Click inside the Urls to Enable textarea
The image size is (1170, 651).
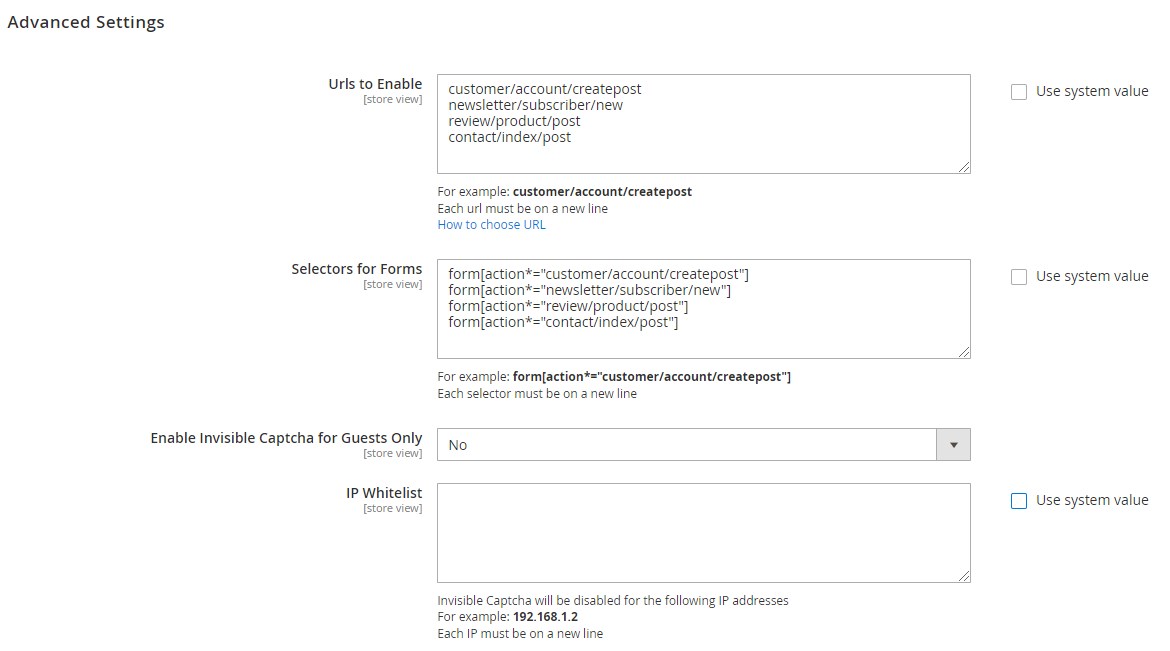pos(704,124)
